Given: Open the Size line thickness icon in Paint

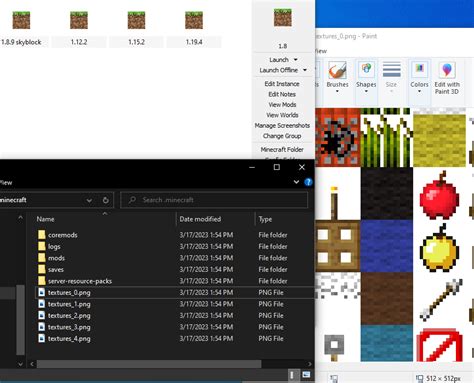Looking at the screenshot, I should click(392, 70).
